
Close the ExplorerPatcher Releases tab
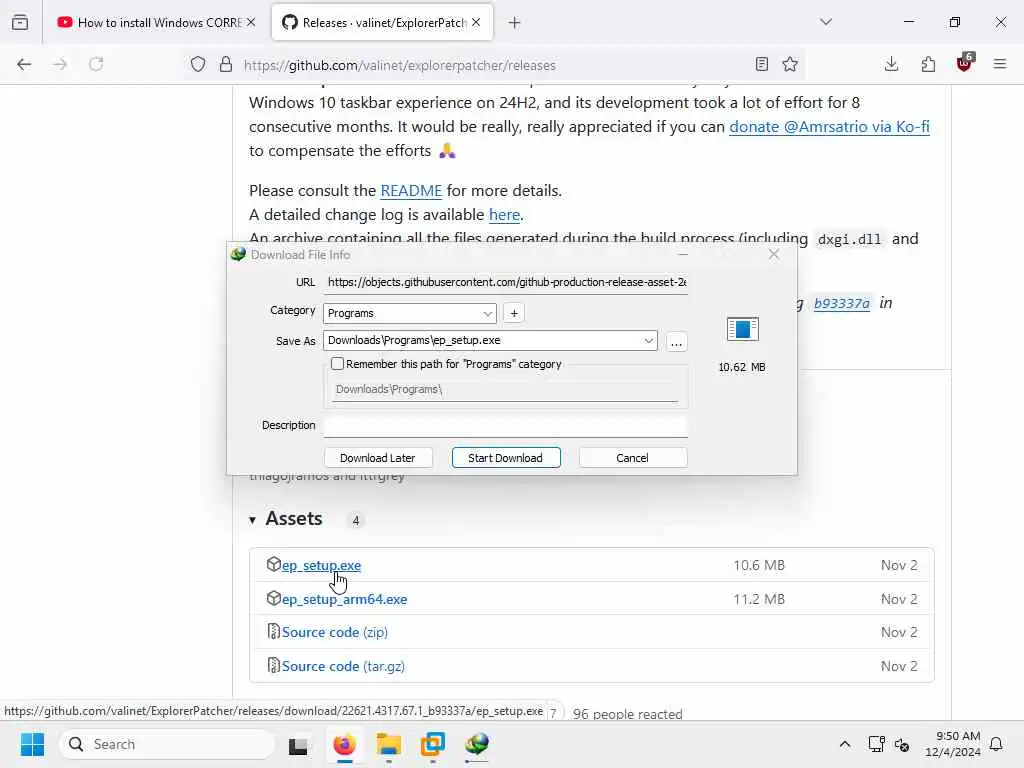tap(476, 22)
